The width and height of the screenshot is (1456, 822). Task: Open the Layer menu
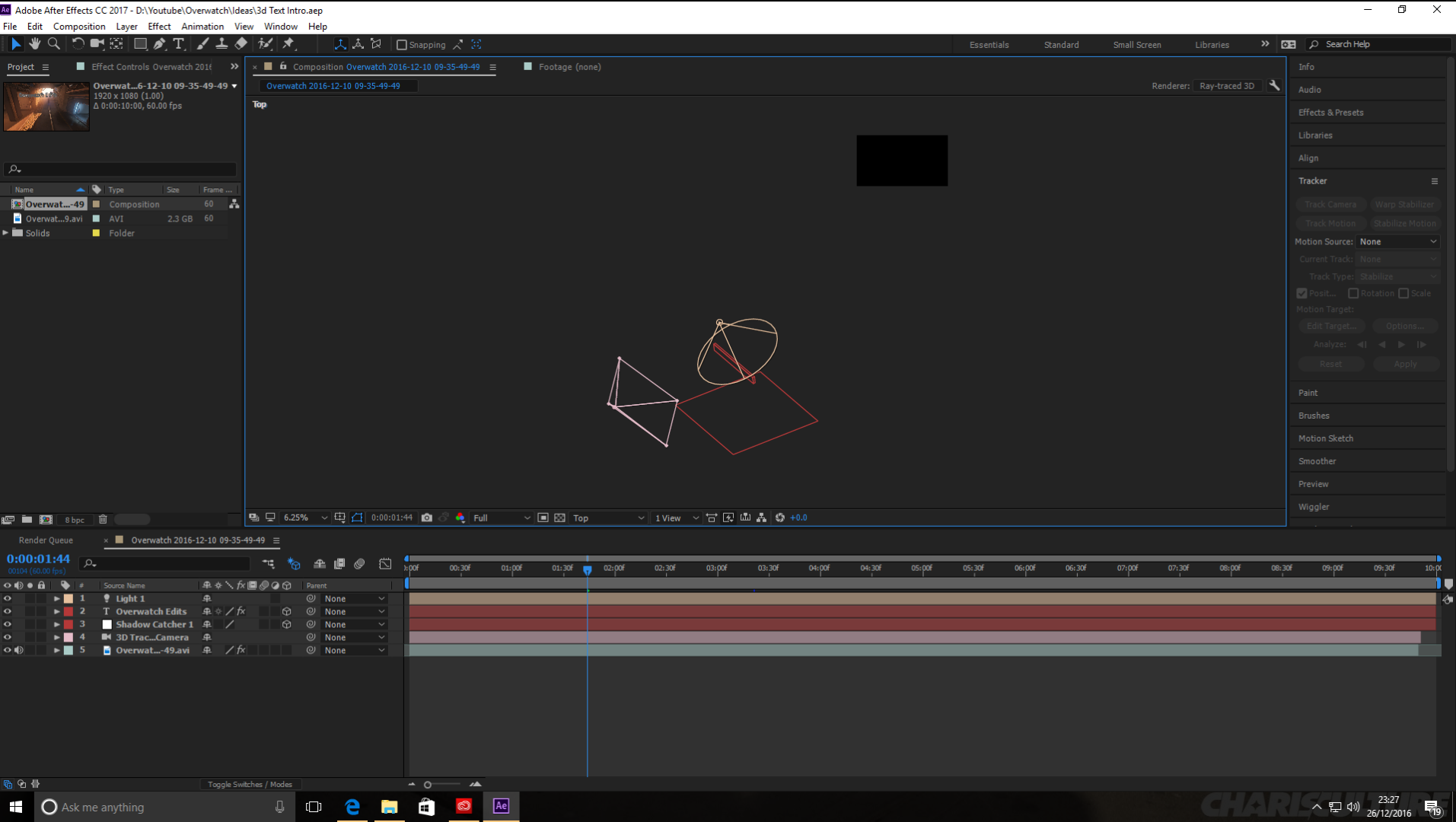tap(126, 27)
